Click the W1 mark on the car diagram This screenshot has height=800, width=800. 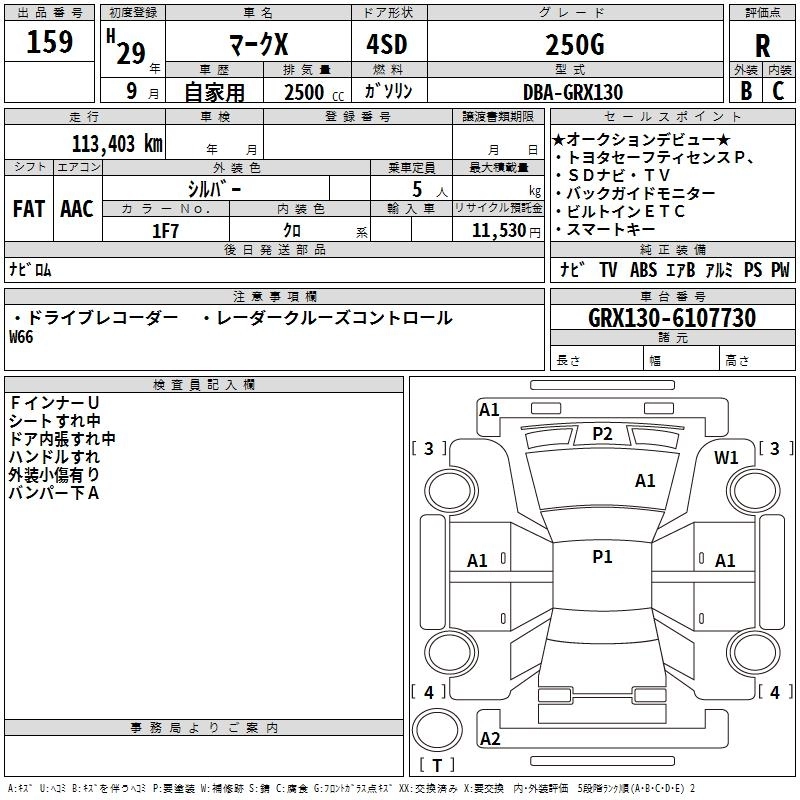(726, 458)
